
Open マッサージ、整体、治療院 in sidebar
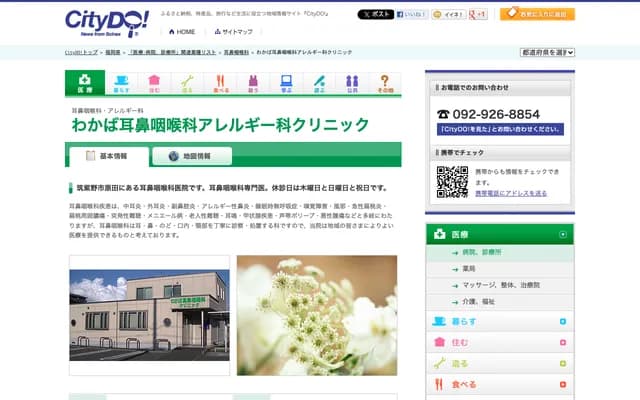(500, 285)
